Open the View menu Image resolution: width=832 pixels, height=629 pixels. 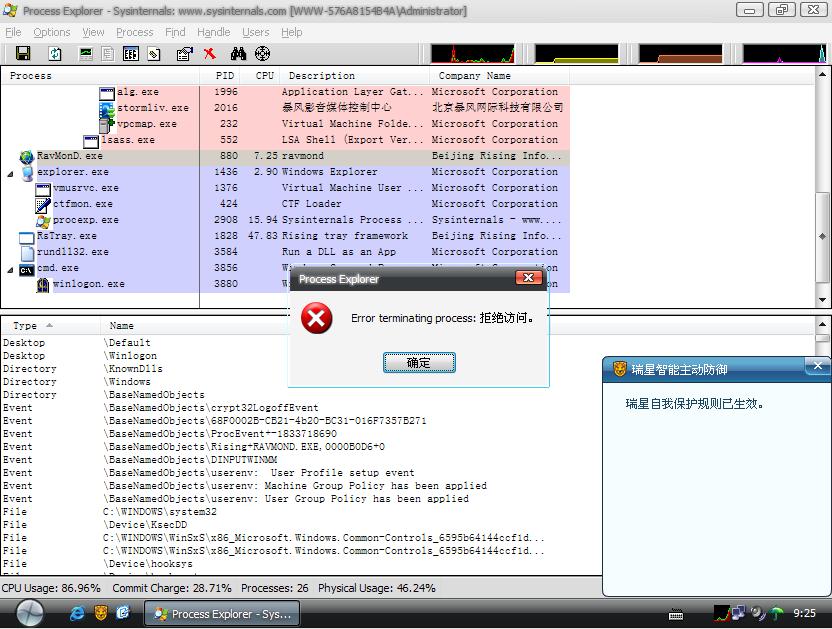coord(93,32)
